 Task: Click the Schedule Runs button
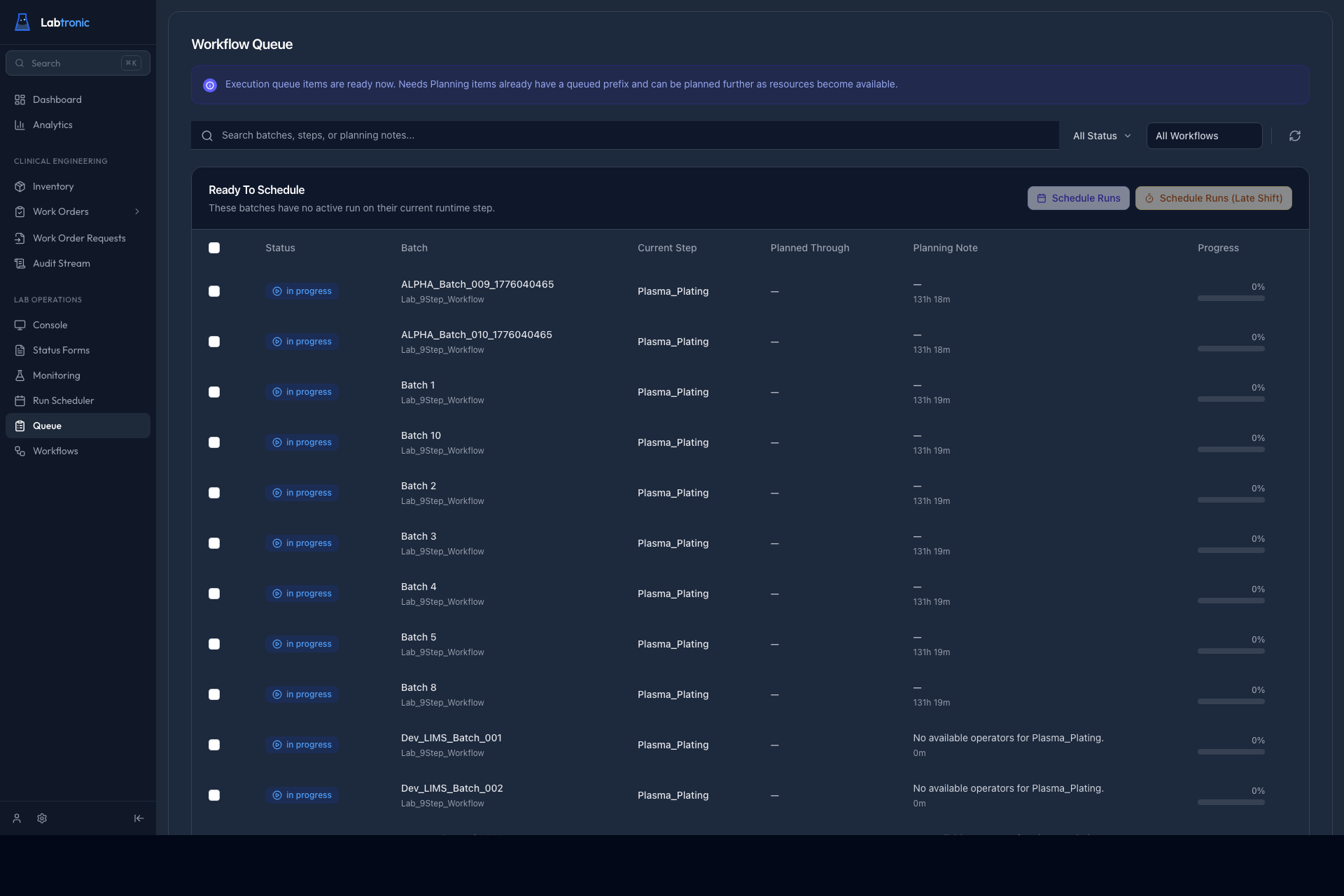click(x=1078, y=198)
